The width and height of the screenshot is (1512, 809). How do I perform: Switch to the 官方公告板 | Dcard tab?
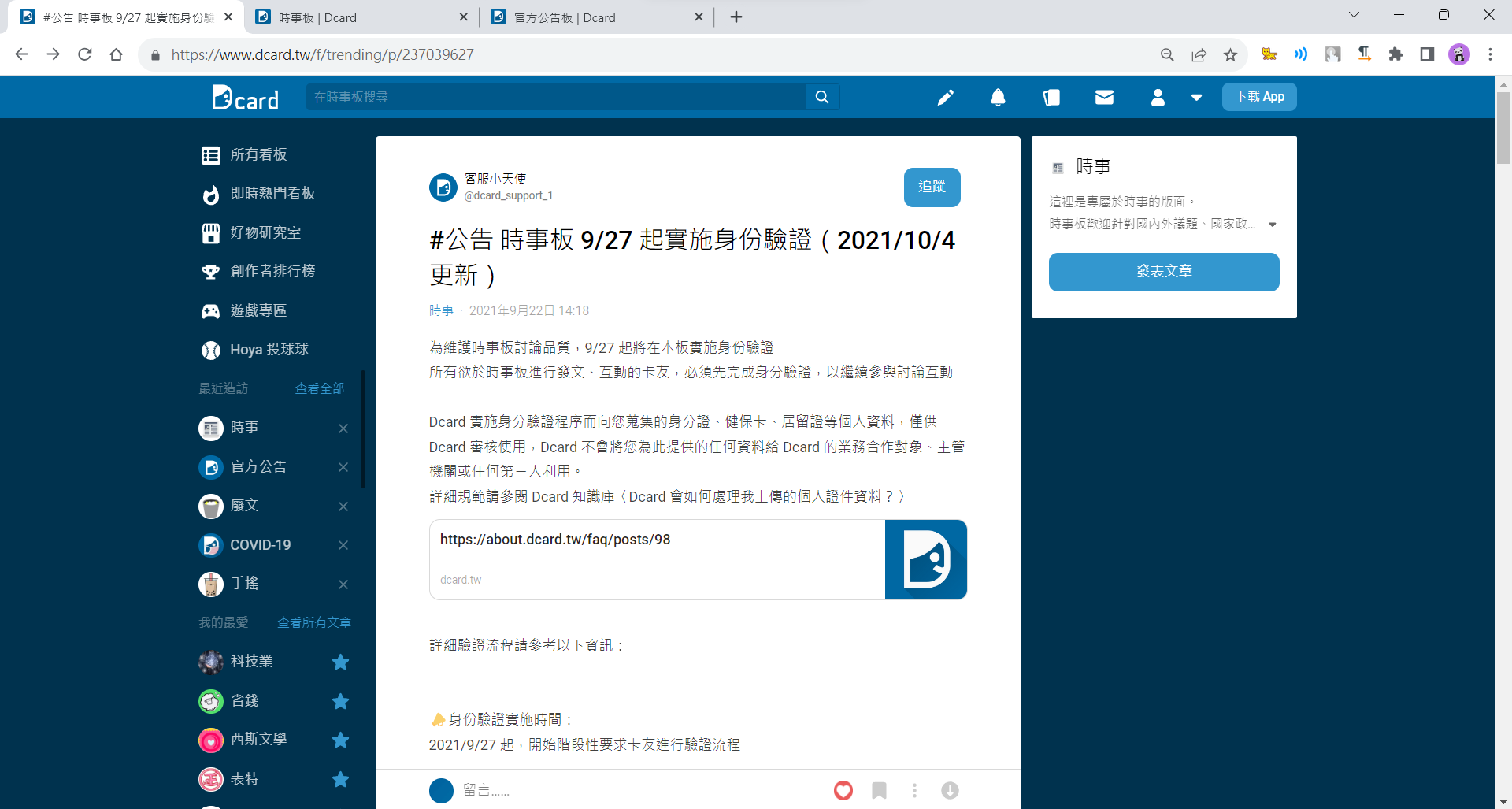[597, 17]
